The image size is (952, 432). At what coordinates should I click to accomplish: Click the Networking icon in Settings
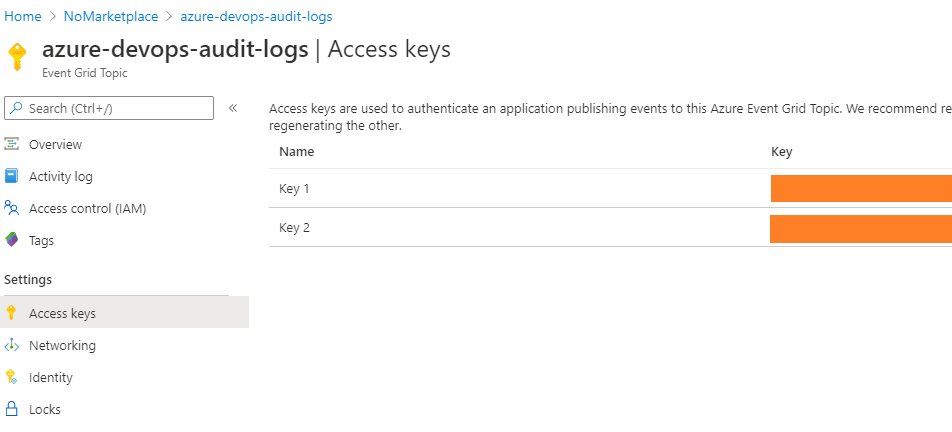point(12,346)
